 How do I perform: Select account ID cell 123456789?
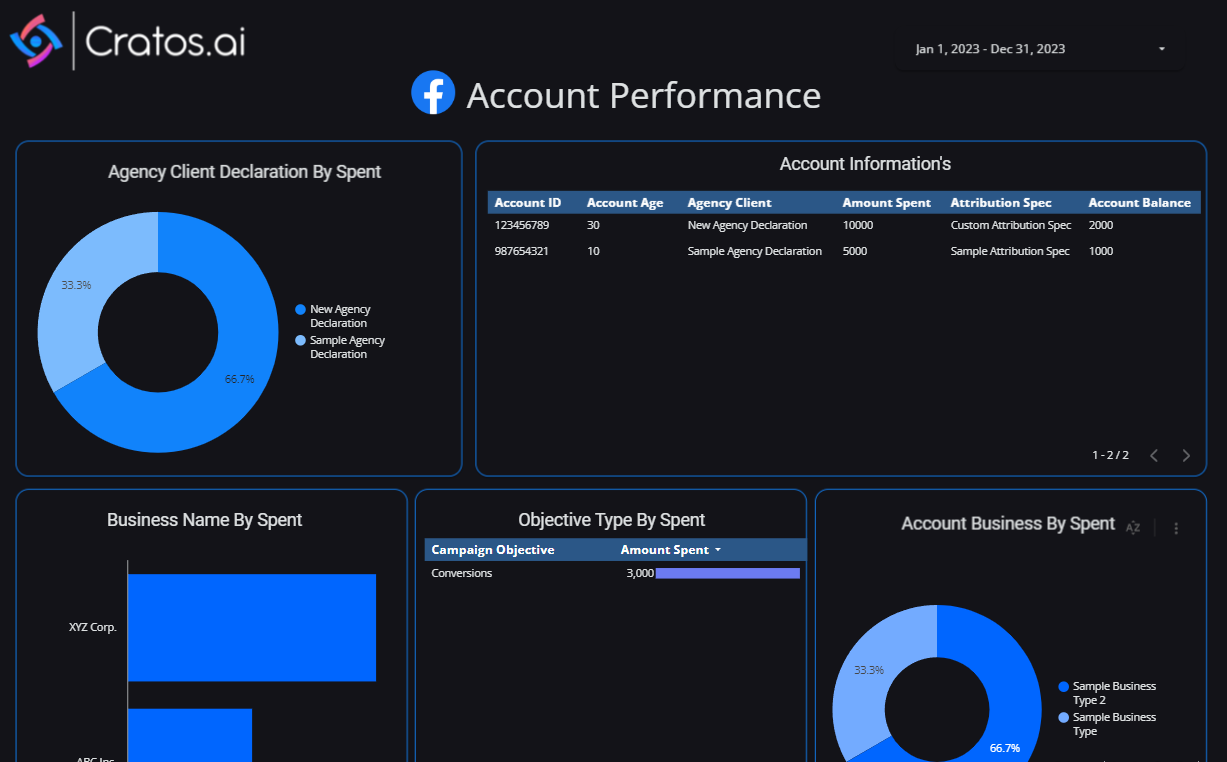(x=522, y=225)
